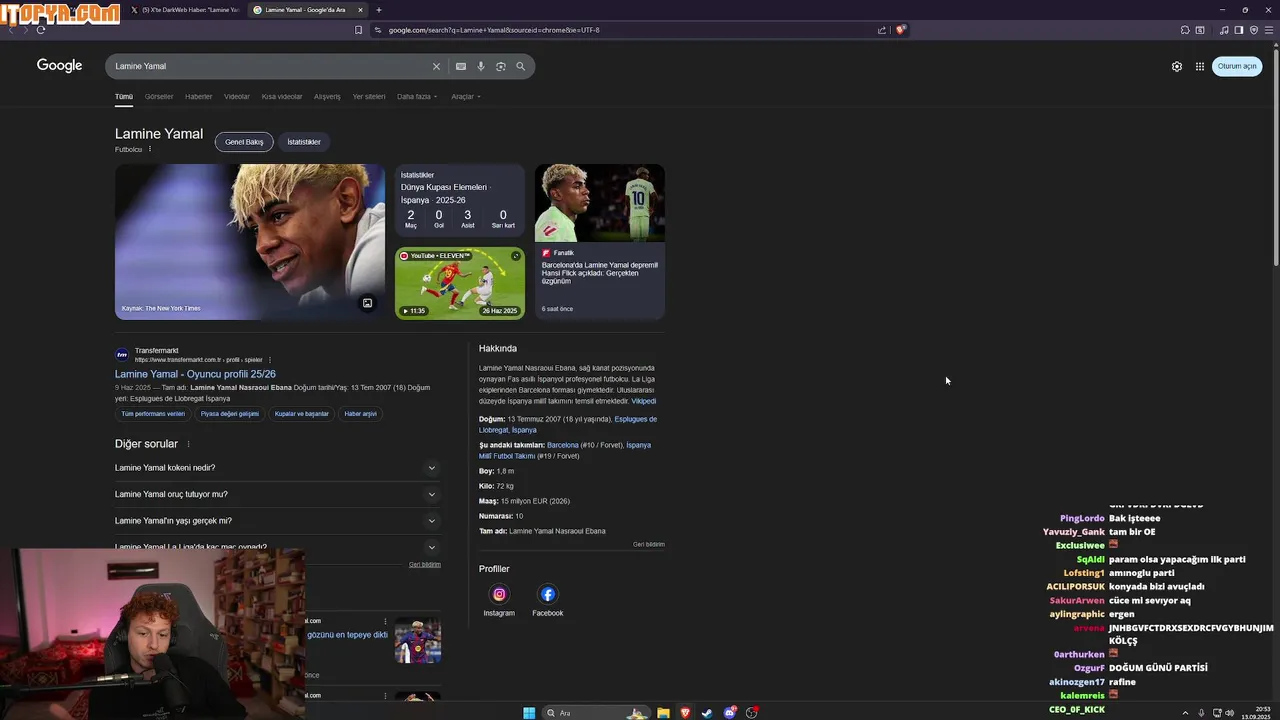This screenshot has width=1280, height=720.
Task: Click the browser address bar URL
Action: [494, 30]
